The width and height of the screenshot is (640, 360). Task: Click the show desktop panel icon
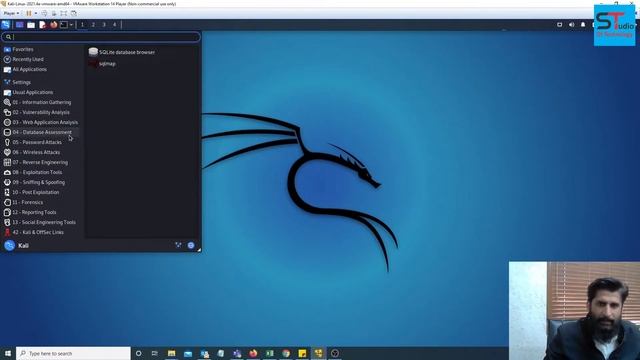20,25
